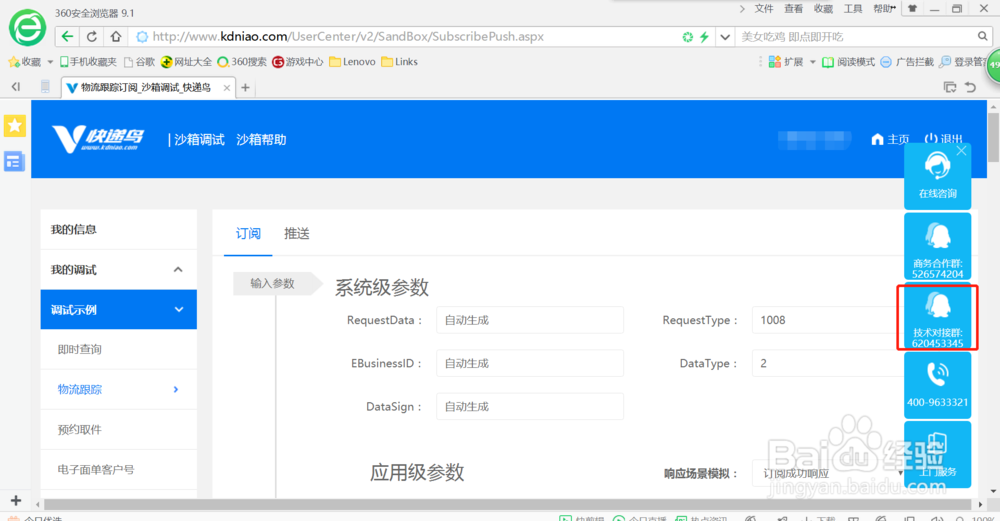The width and height of the screenshot is (1000, 521).
Task: Open 360搜索 bookmark
Action: pyautogui.click(x=242, y=62)
